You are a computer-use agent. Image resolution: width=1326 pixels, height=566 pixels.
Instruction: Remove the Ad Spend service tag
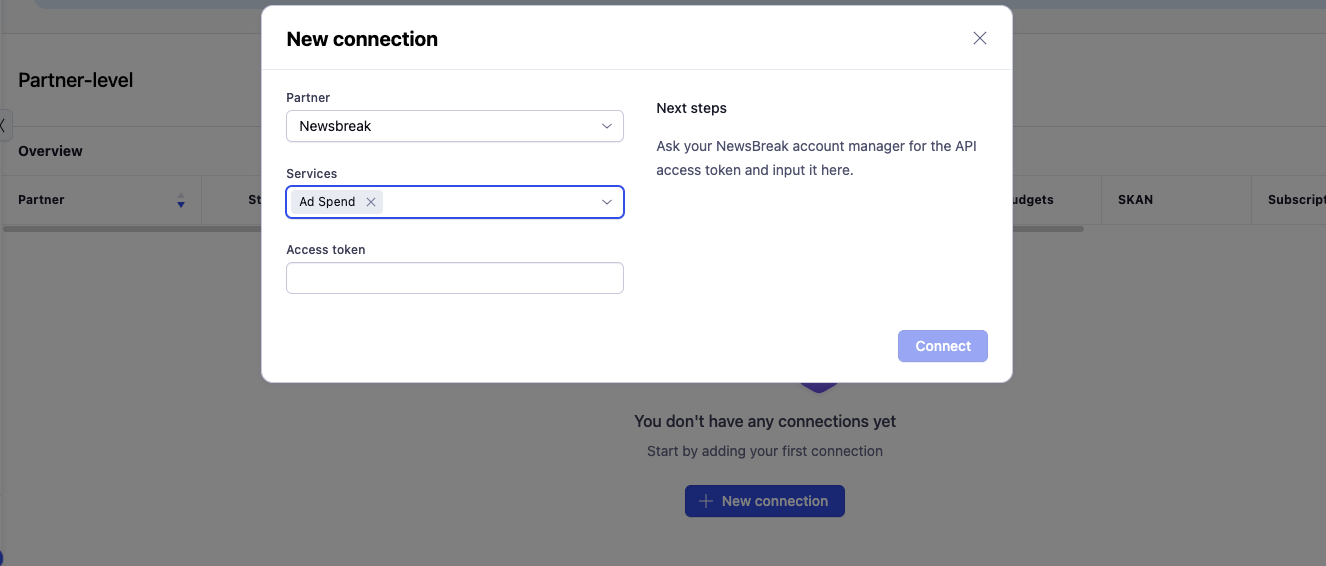(x=371, y=202)
